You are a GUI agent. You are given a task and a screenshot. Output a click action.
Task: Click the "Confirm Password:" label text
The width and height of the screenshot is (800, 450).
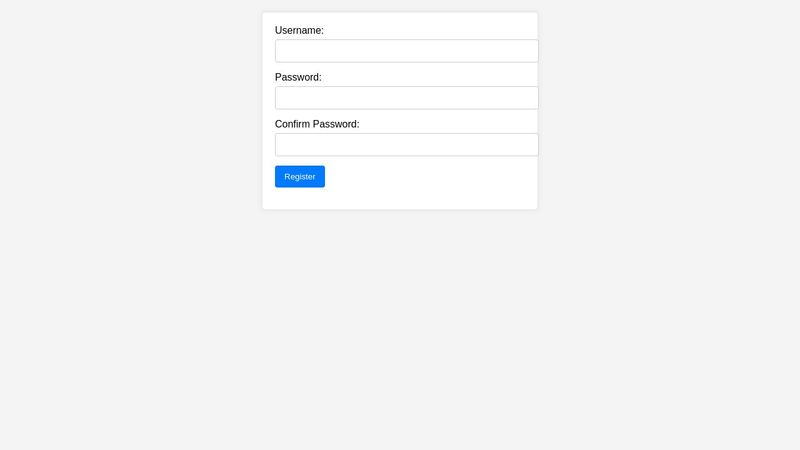(x=317, y=124)
